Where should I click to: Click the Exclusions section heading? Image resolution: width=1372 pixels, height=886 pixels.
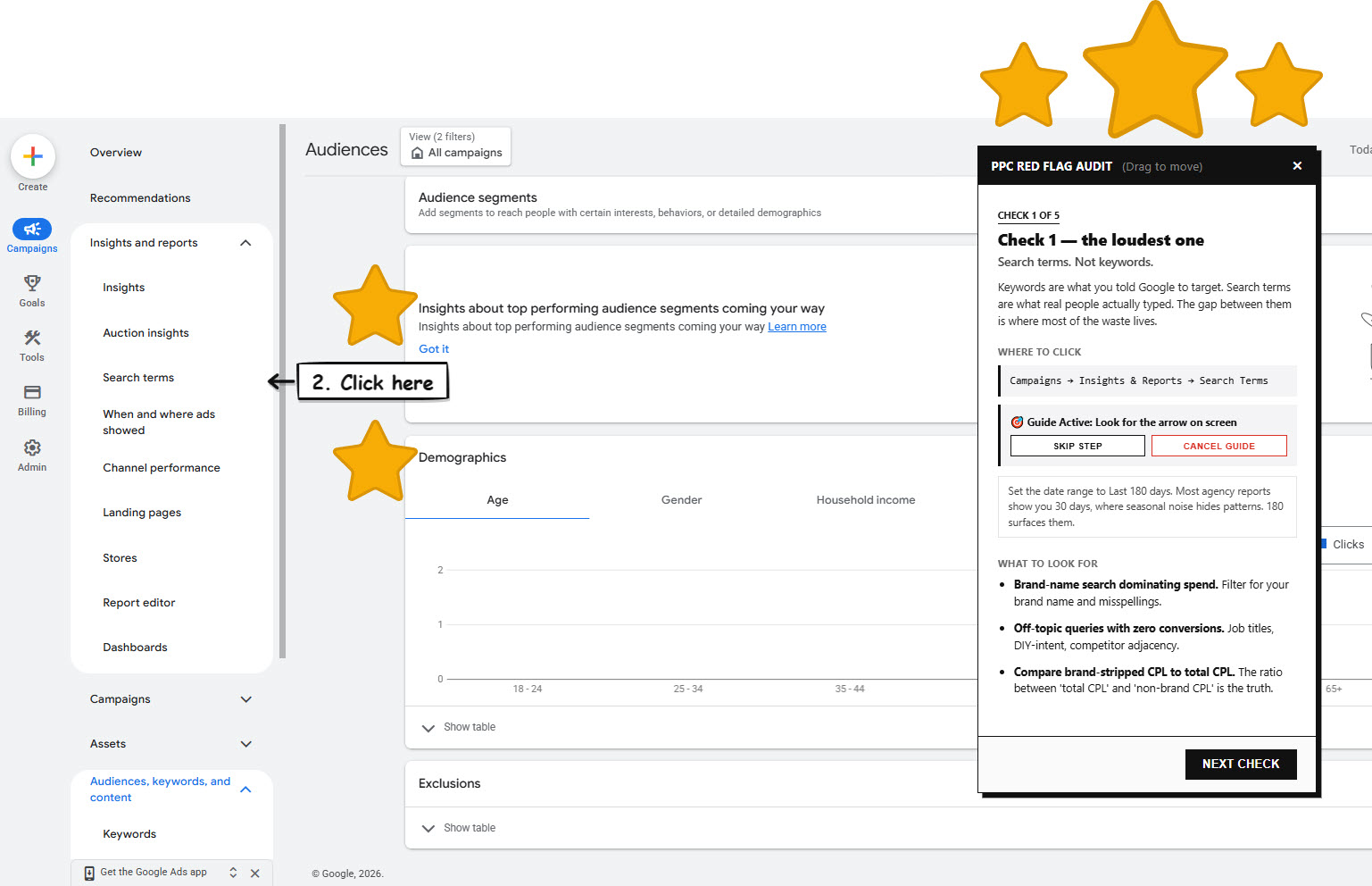[449, 783]
